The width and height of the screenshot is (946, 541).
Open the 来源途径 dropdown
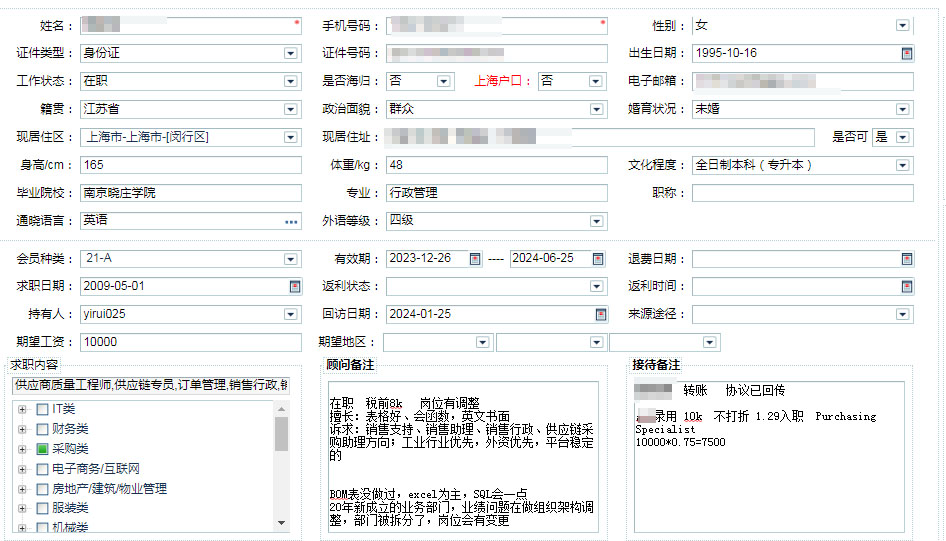903,314
